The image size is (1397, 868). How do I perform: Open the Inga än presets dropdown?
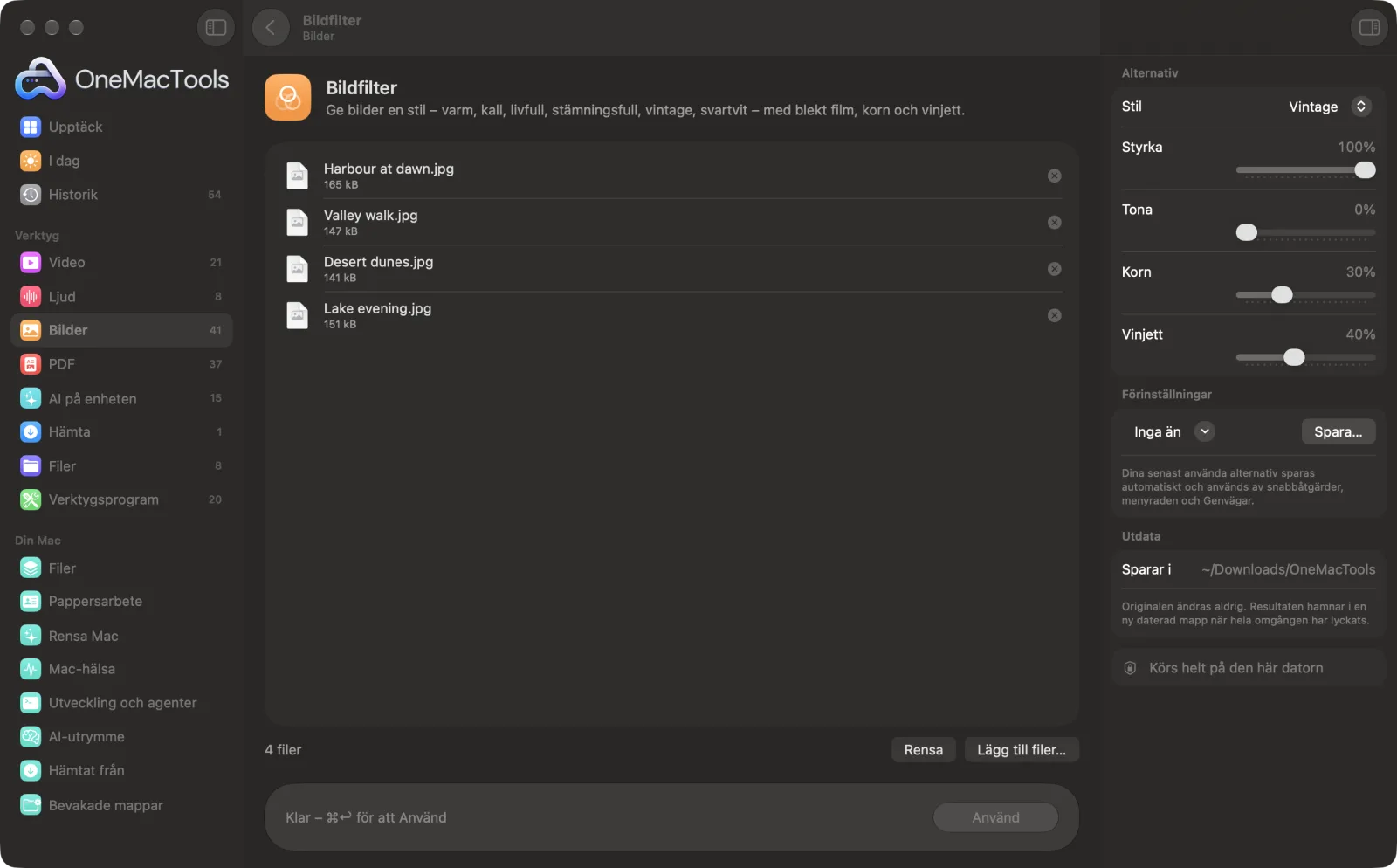[x=1173, y=431]
